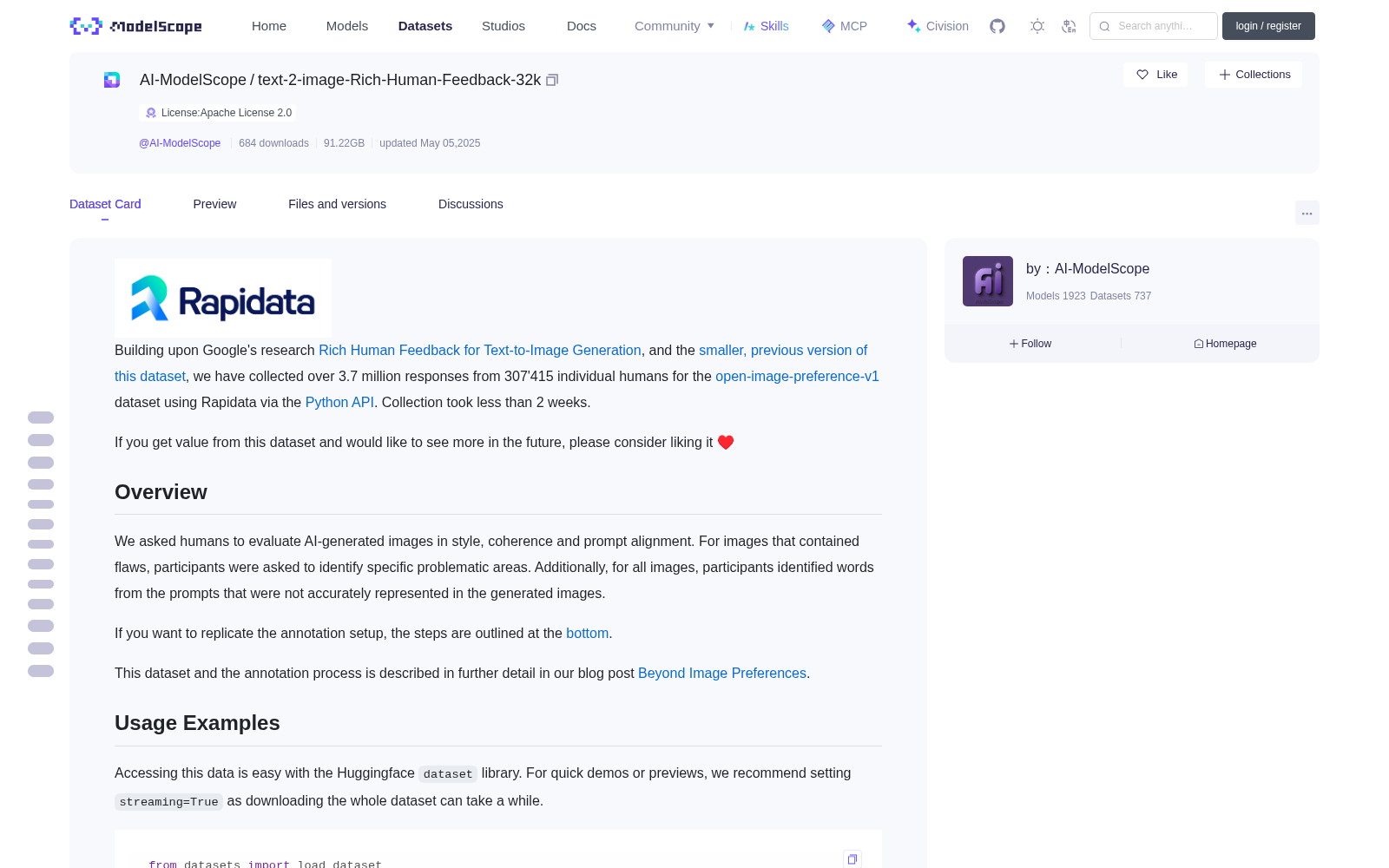Click the updated May 05,2025 text
1389x868 pixels.
(x=430, y=143)
